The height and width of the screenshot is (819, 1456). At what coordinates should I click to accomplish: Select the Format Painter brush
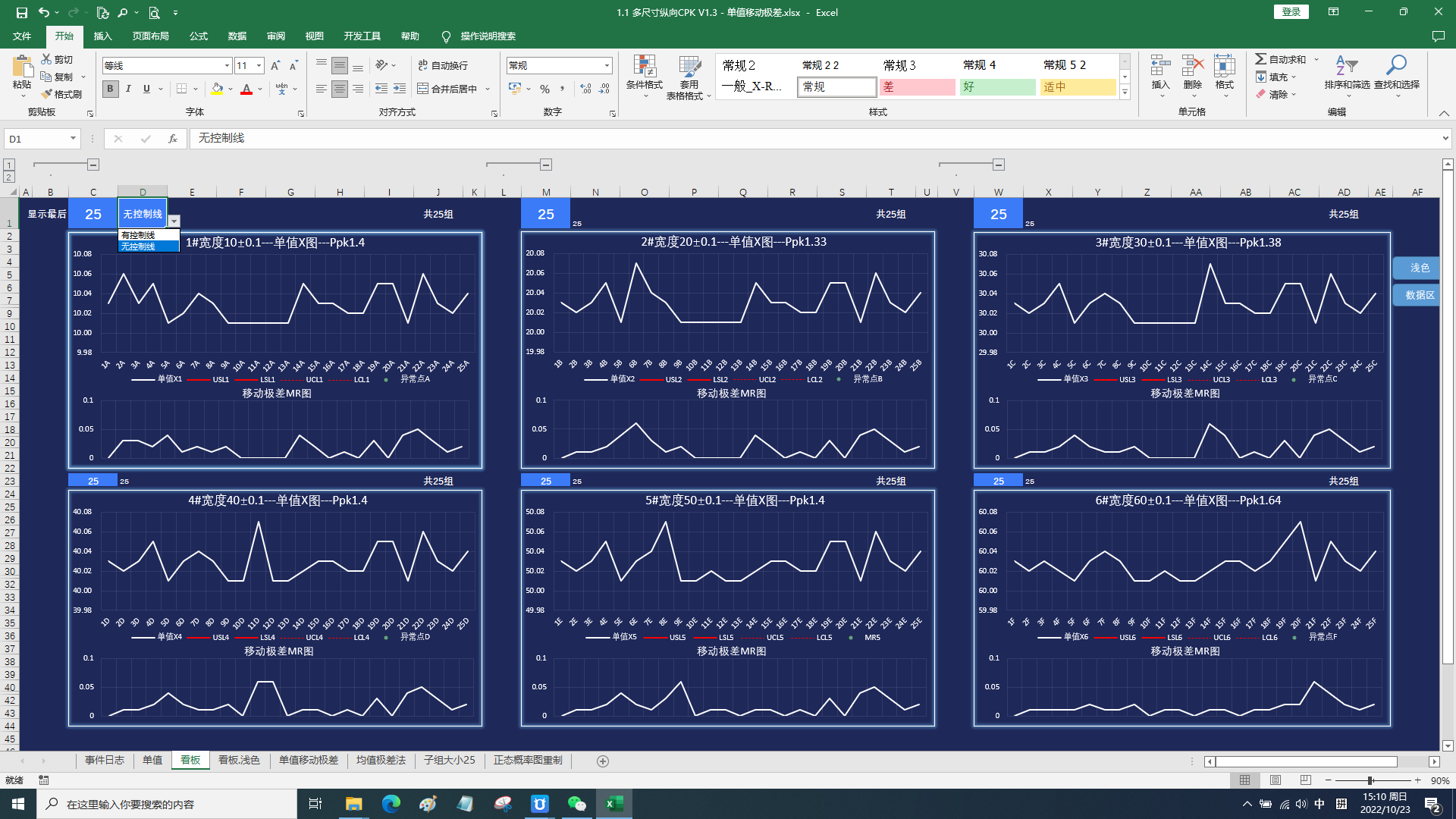point(47,94)
